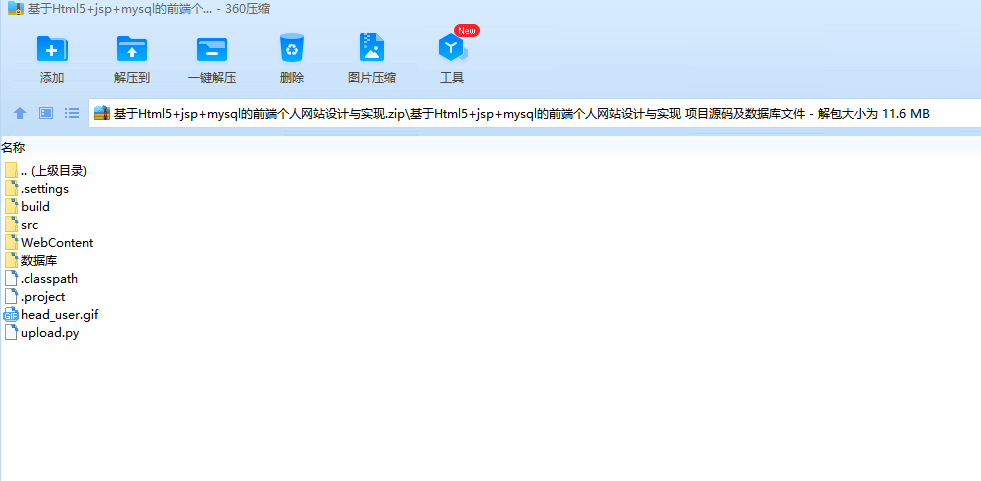Click the 解压到 (Extract to) icon

click(132, 49)
